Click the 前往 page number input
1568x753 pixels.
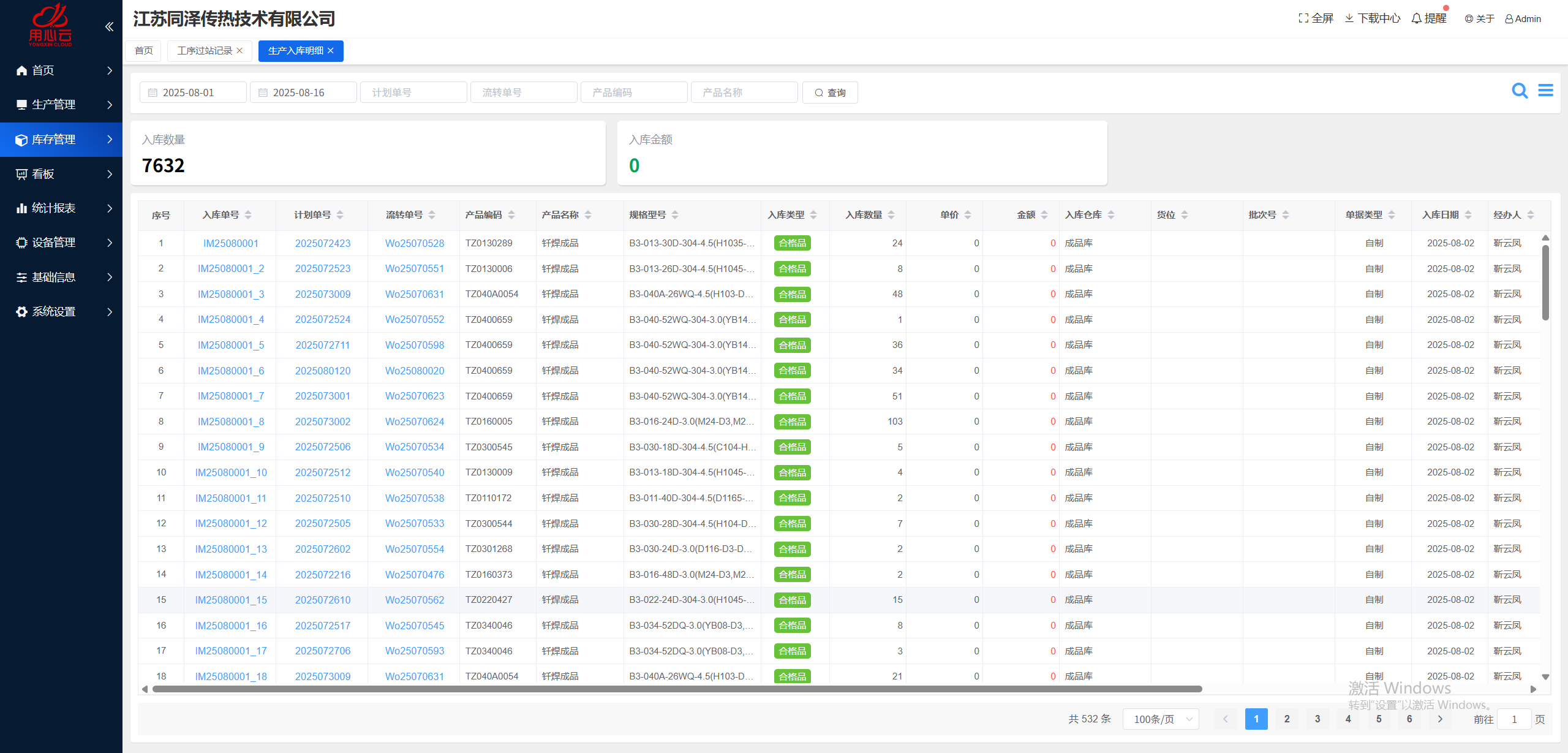(x=1514, y=719)
